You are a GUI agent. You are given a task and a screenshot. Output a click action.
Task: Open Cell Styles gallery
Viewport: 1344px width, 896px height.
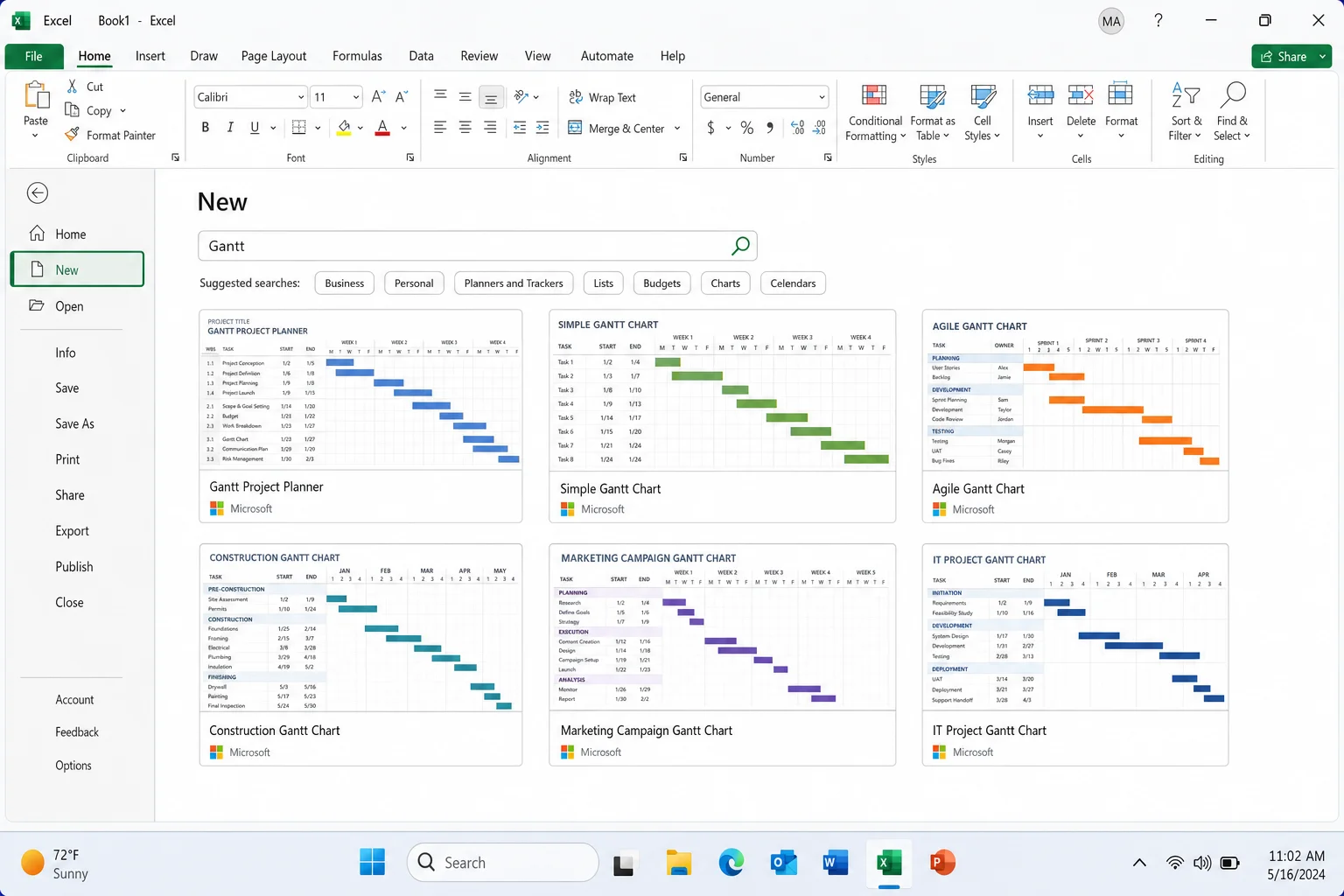click(x=983, y=112)
